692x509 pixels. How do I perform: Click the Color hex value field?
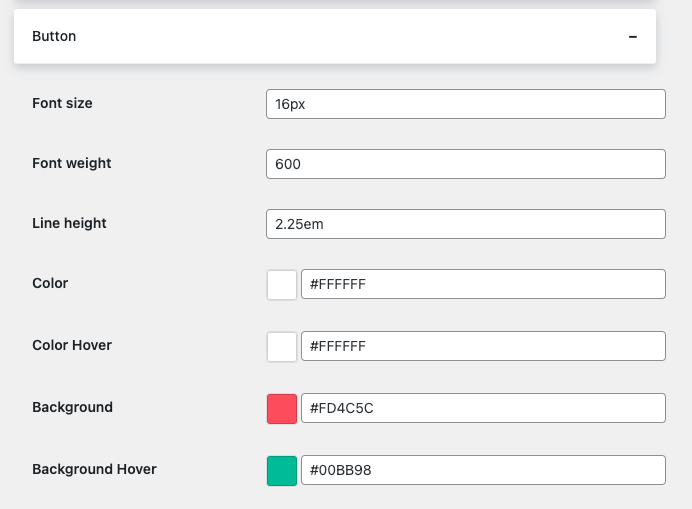(x=483, y=285)
